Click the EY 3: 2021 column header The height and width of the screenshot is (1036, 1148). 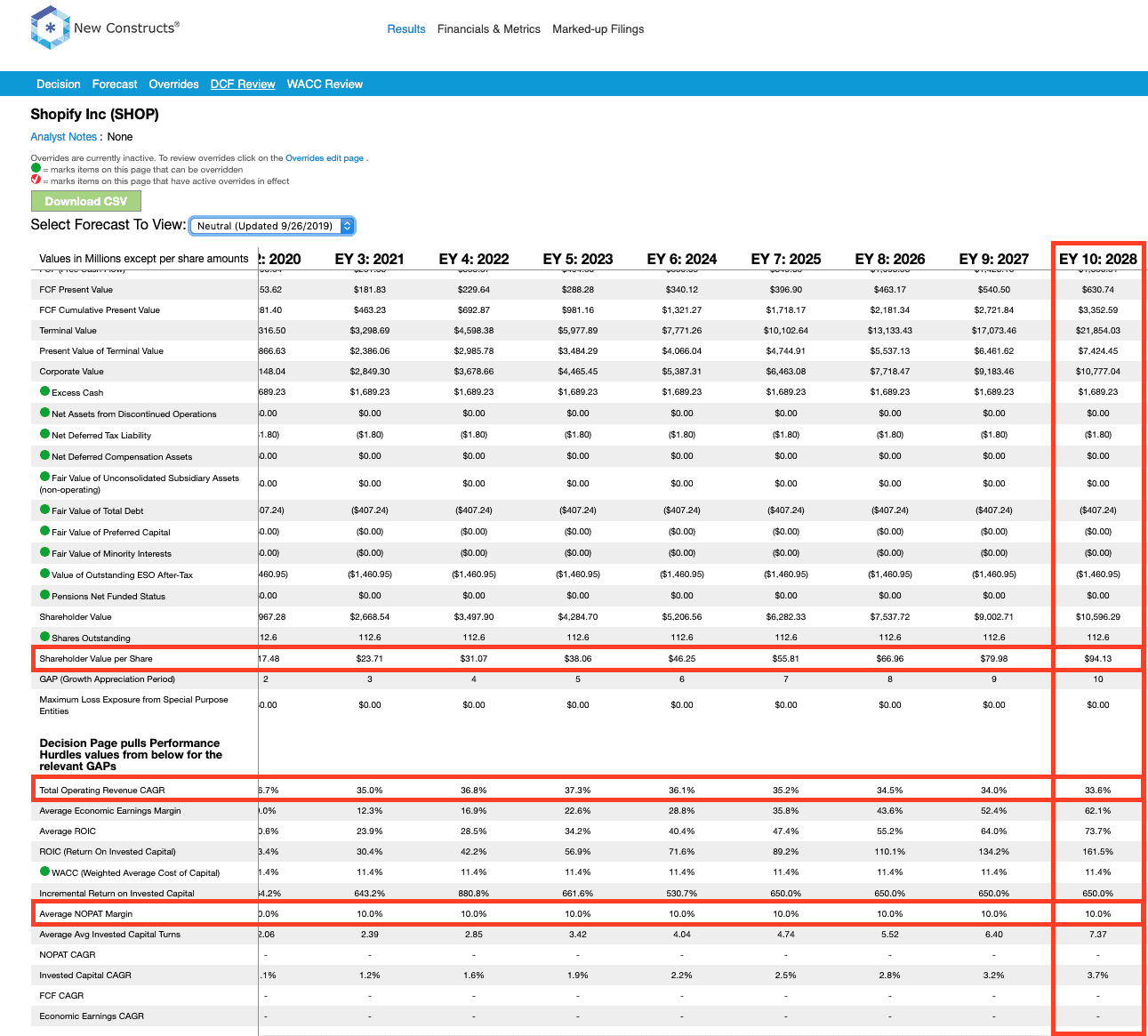[x=370, y=259]
